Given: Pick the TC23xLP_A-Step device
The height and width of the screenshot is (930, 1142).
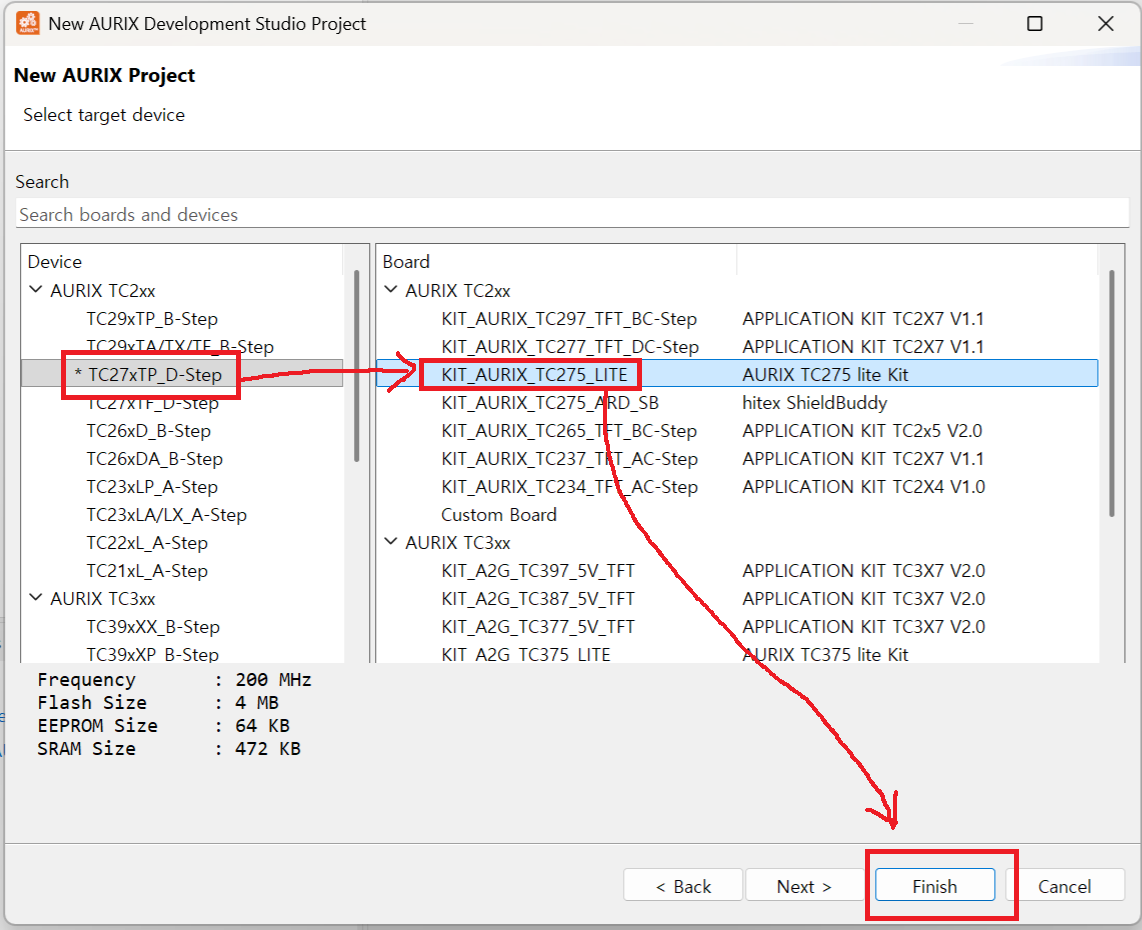Looking at the screenshot, I should [152, 487].
